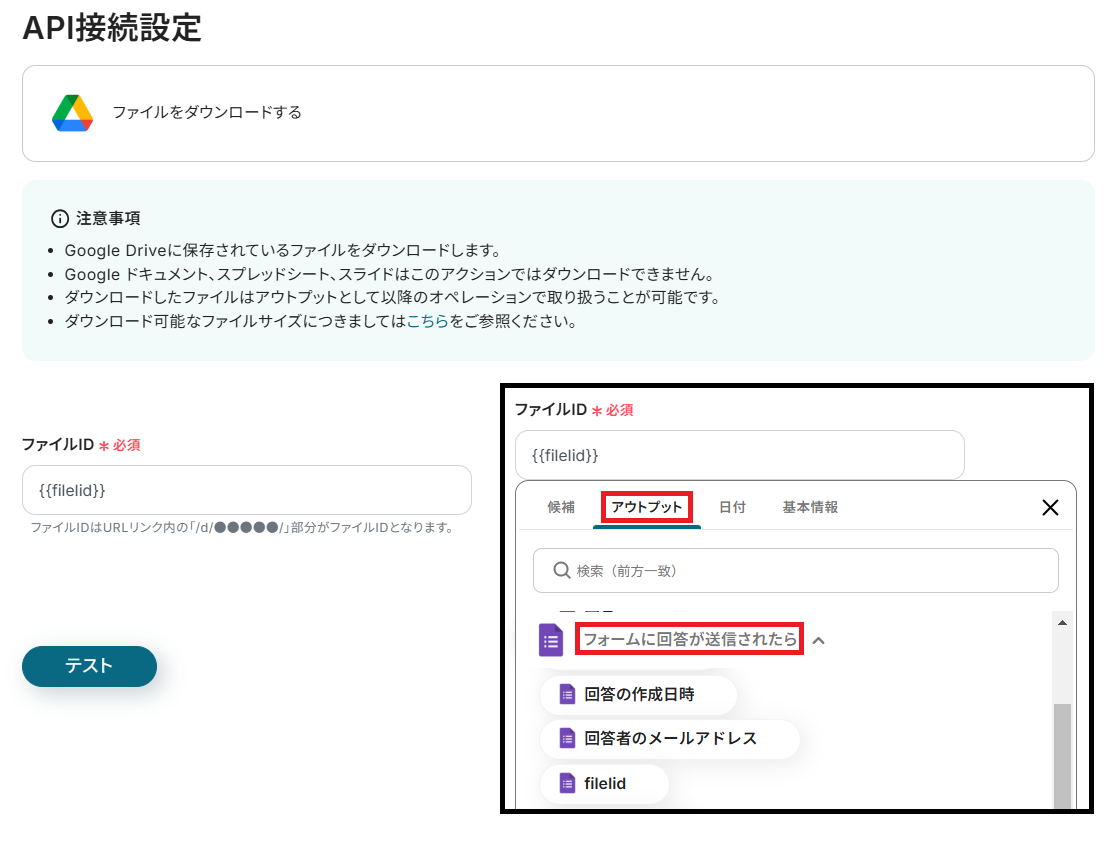
Task: Open the こちら link about file sizes
Action: click(427, 322)
